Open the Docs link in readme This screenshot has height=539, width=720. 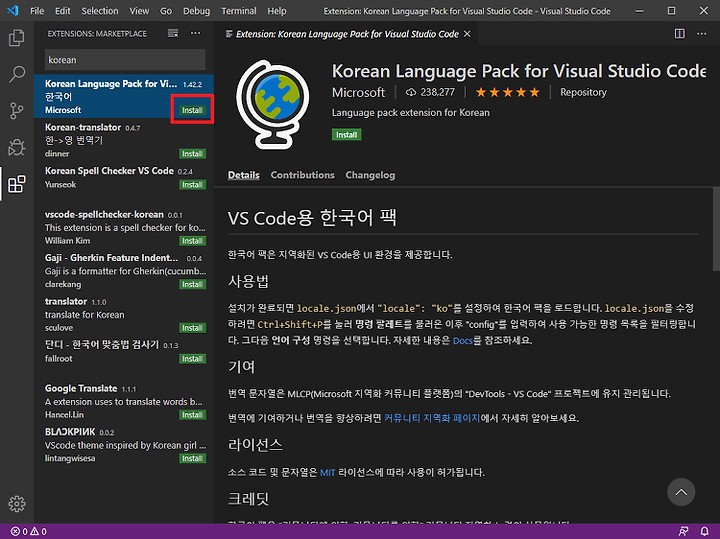(462, 341)
